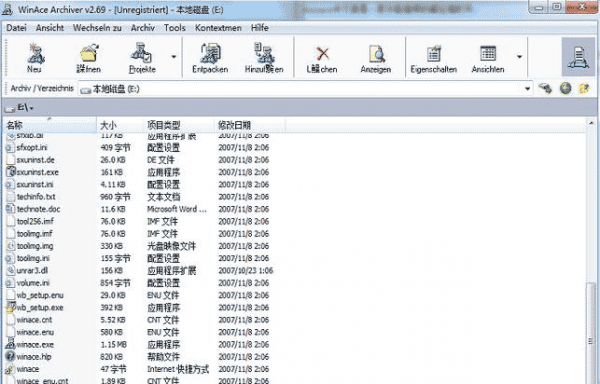Screen dimensions: 600x384
Task: Open the Kontextmen menu
Action: point(218,28)
